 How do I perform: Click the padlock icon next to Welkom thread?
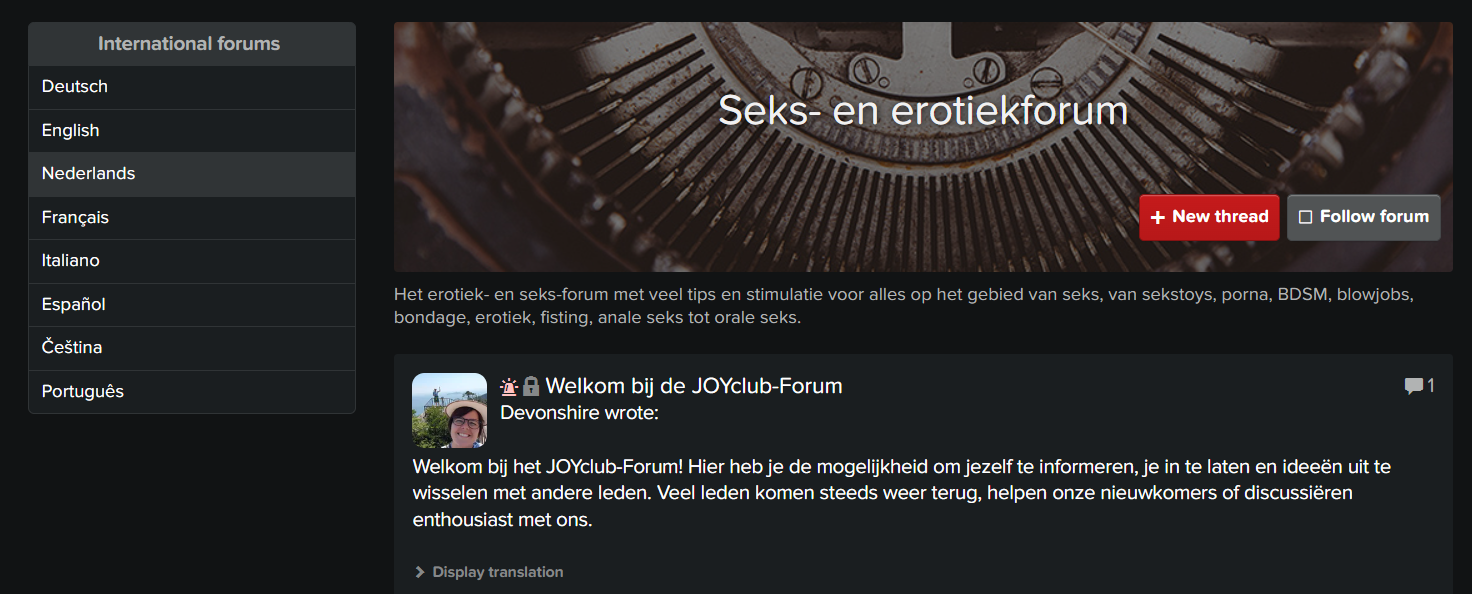tap(531, 386)
